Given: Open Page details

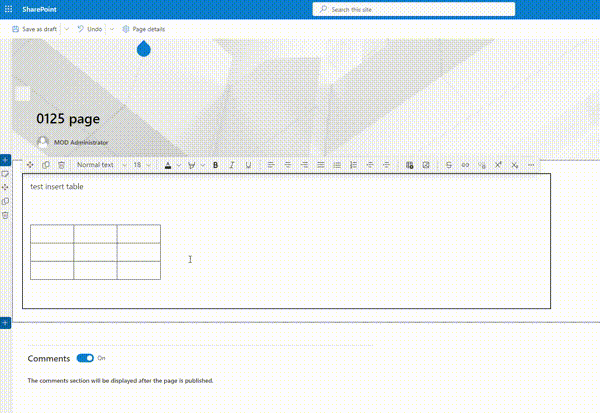Looking at the screenshot, I should click(143, 29).
